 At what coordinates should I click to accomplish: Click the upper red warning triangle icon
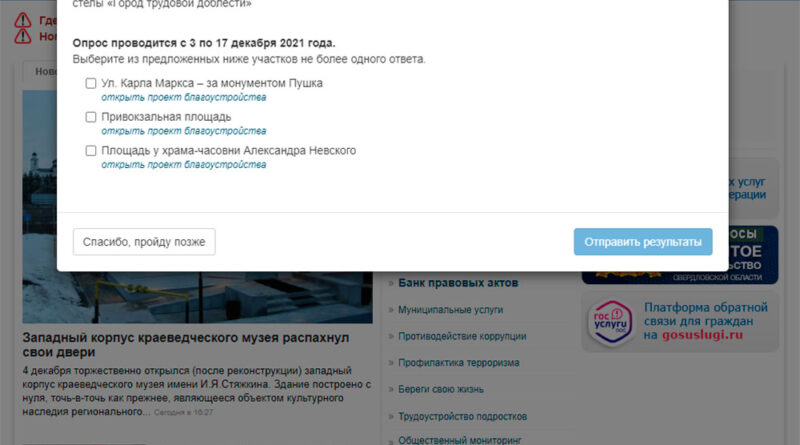pos(22,20)
